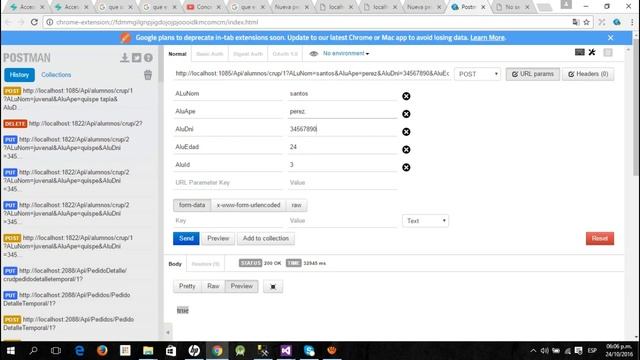The image size is (640, 360).
Task: Switch to Collections tab
Action: click(56, 75)
